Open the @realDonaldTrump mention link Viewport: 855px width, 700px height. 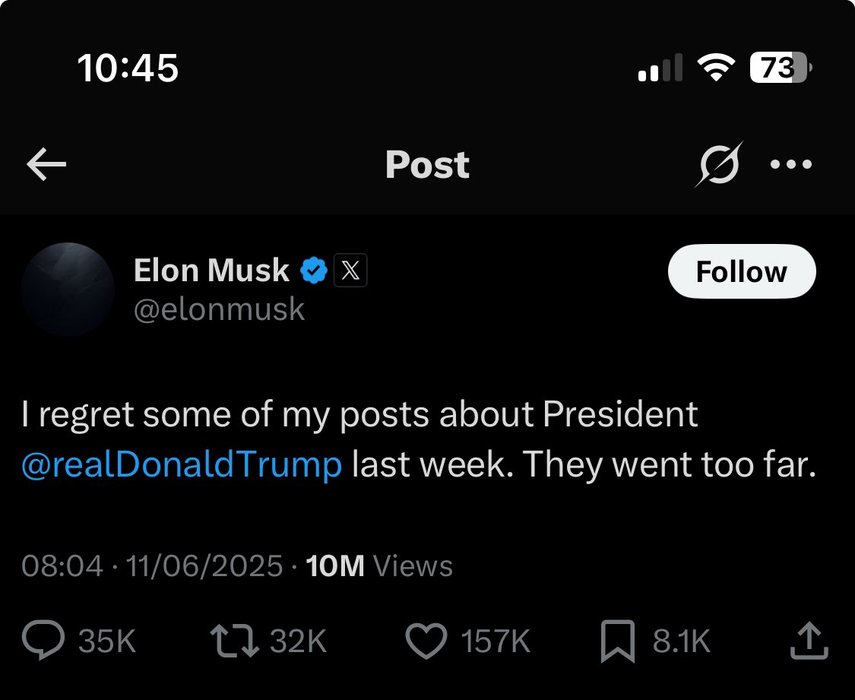[182, 466]
